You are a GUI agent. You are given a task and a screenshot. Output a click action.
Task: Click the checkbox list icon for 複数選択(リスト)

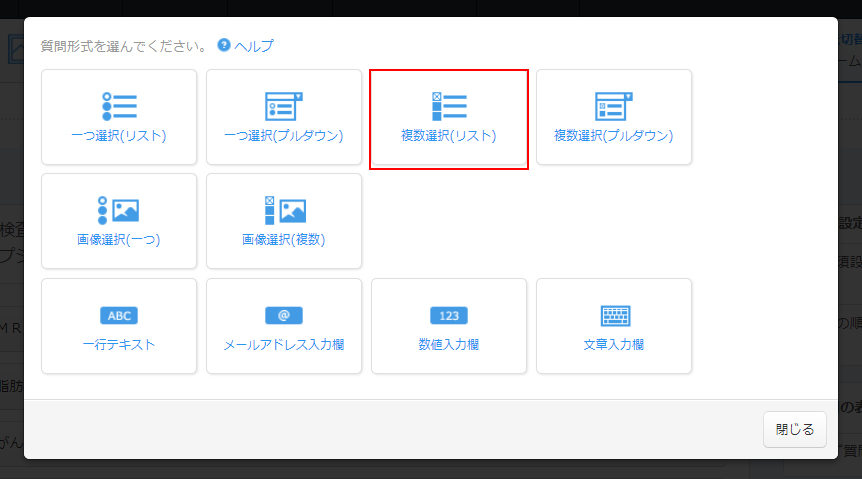coord(449,106)
